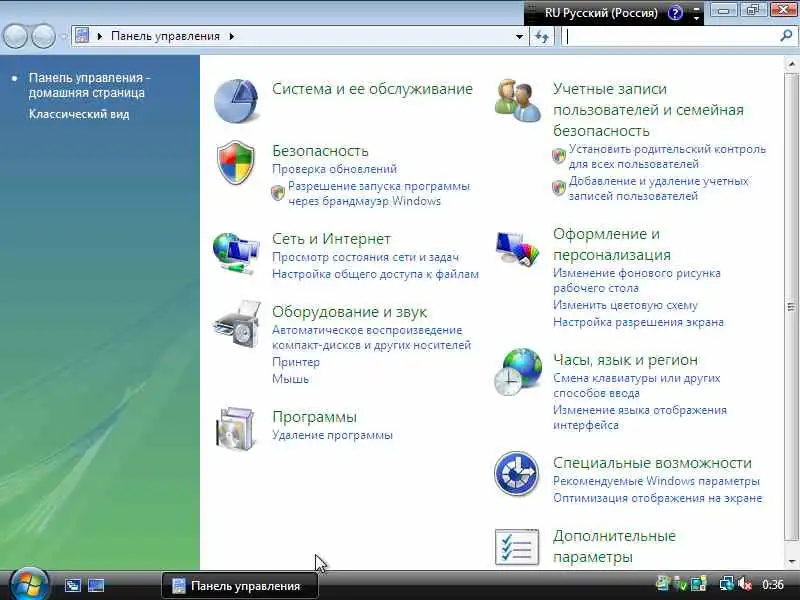Open Система и ее обслуживание category
The height and width of the screenshot is (600, 800).
pos(372,89)
